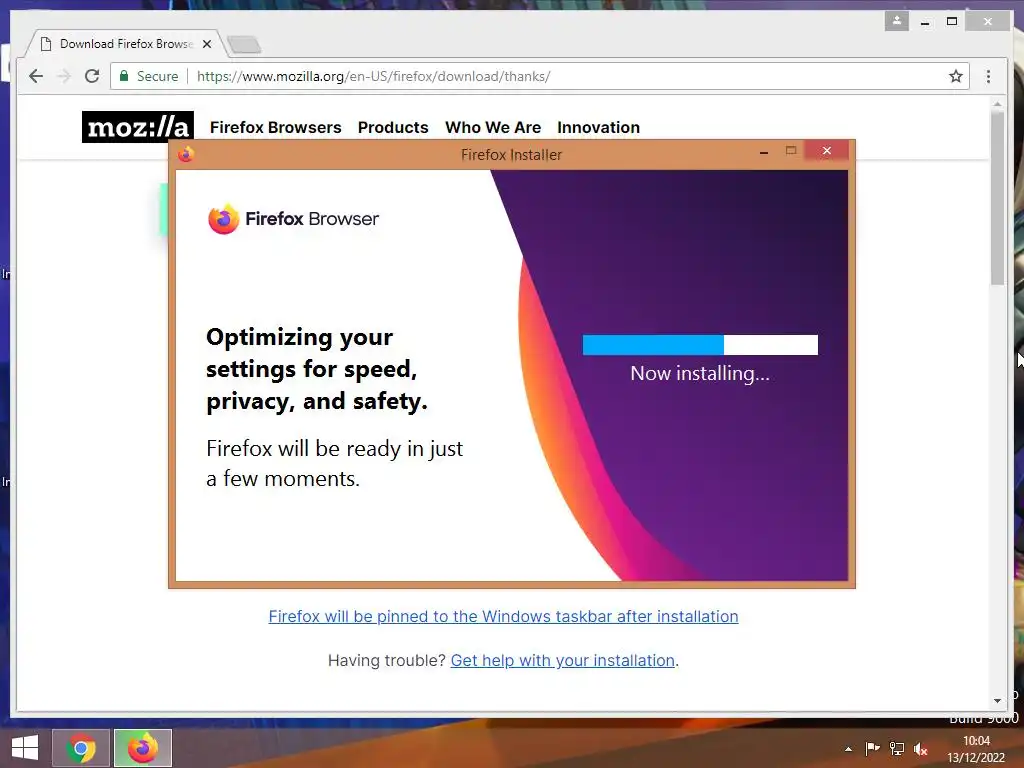This screenshot has width=1024, height=768.
Task: Open a new tab in Chrome
Action: (244, 45)
